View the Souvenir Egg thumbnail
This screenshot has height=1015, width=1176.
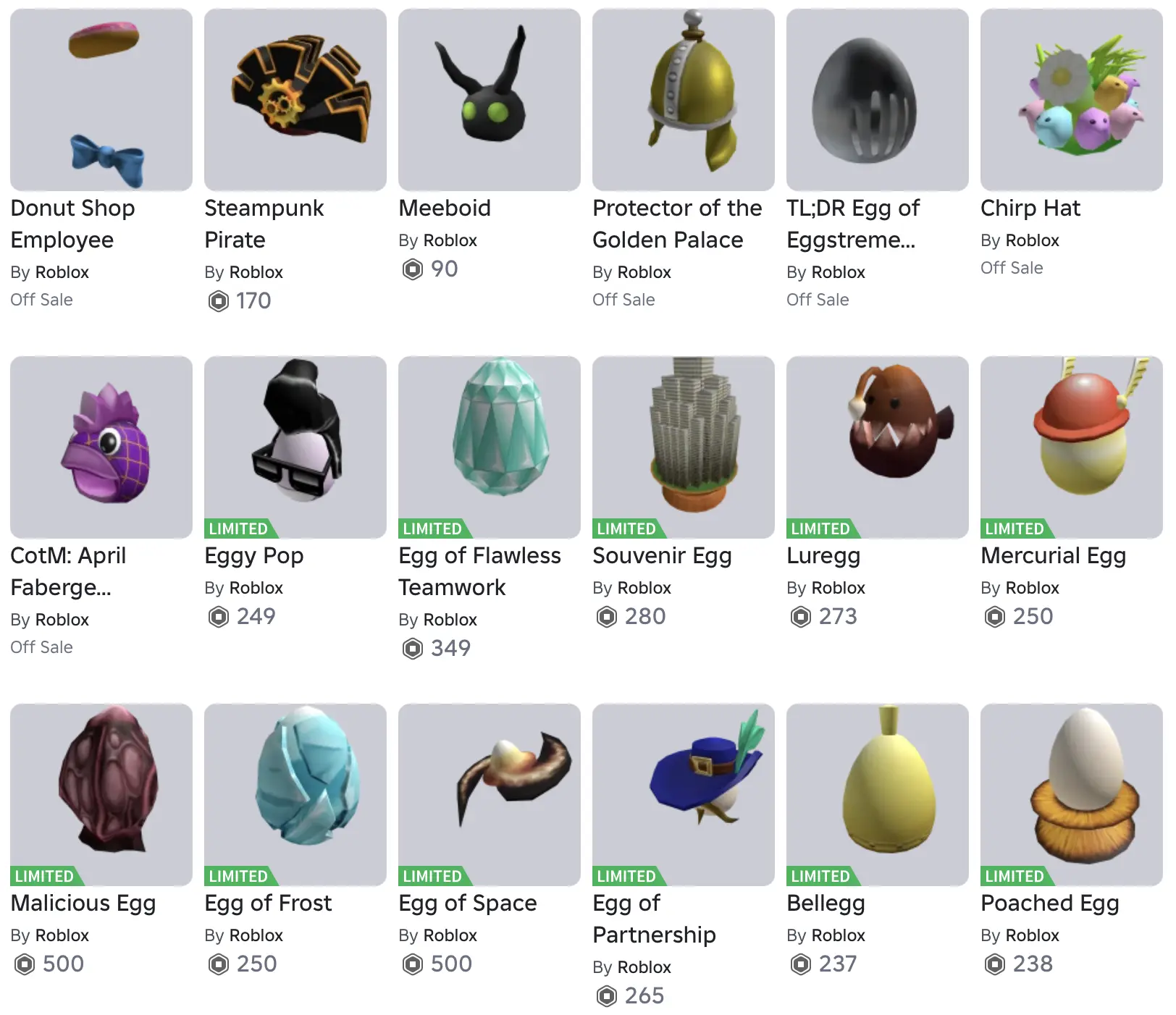tap(684, 447)
